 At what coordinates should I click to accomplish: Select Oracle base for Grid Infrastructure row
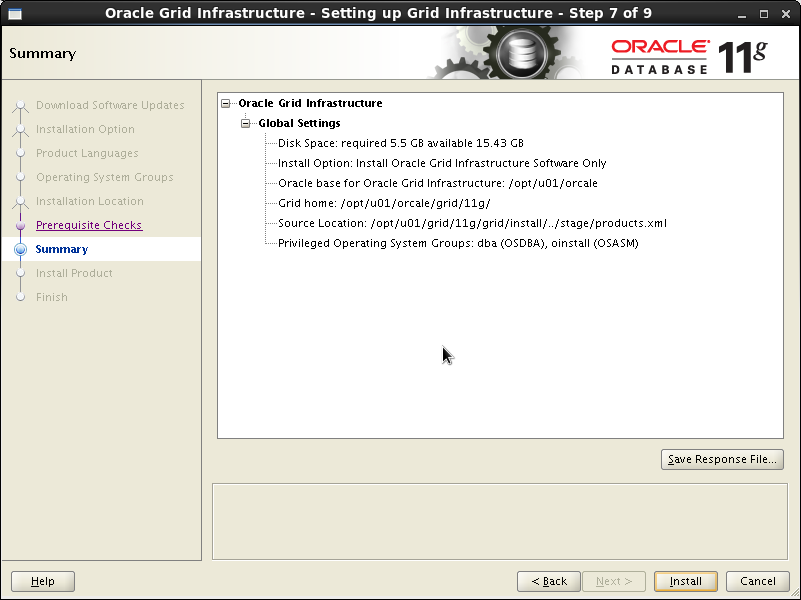point(437,183)
